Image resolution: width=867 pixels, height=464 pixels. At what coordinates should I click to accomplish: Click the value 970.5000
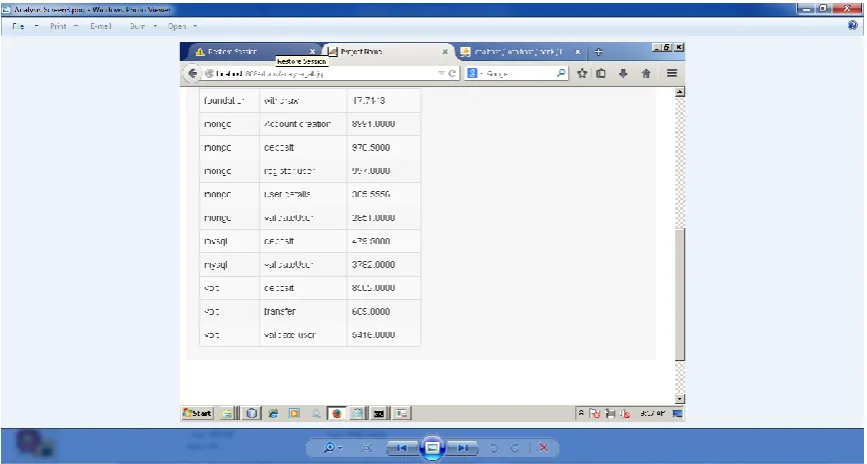[371, 148]
